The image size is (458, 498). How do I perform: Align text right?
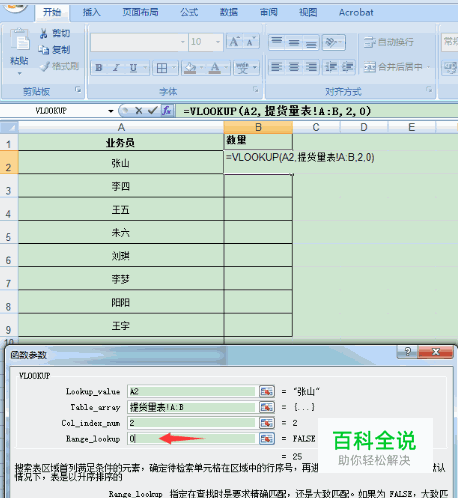[x=311, y=67]
